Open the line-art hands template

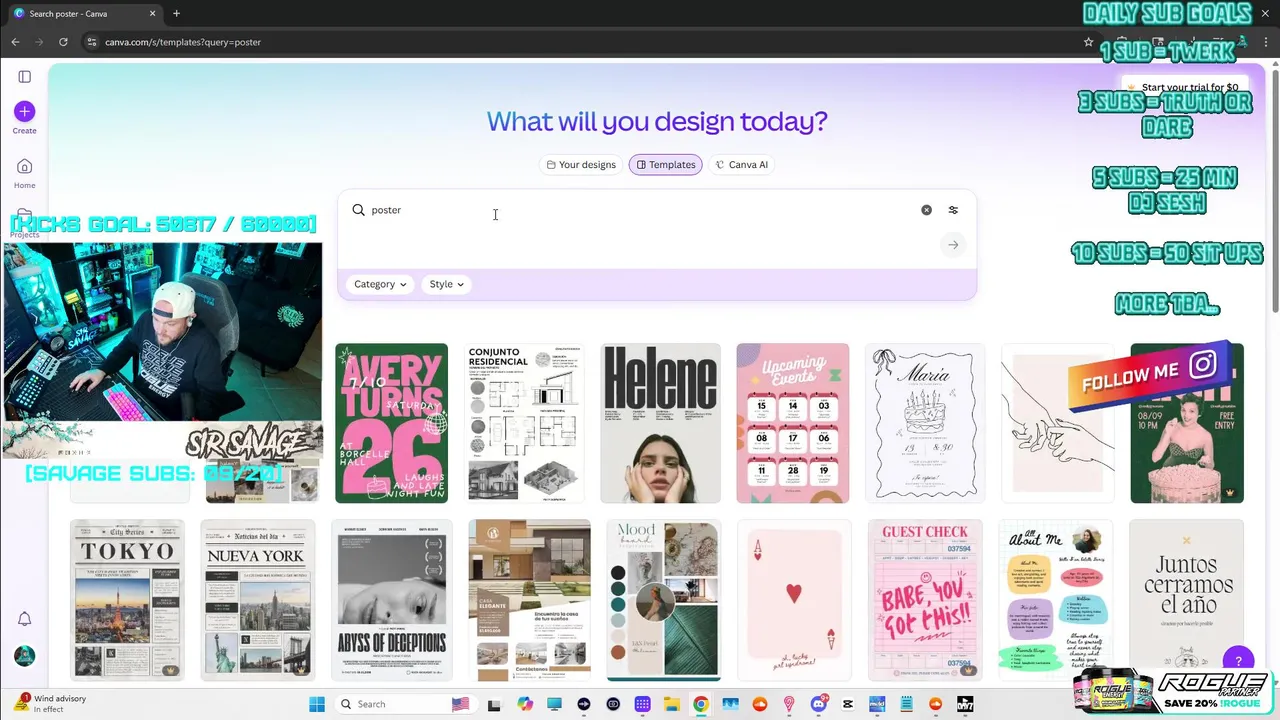tap(1057, 423)
